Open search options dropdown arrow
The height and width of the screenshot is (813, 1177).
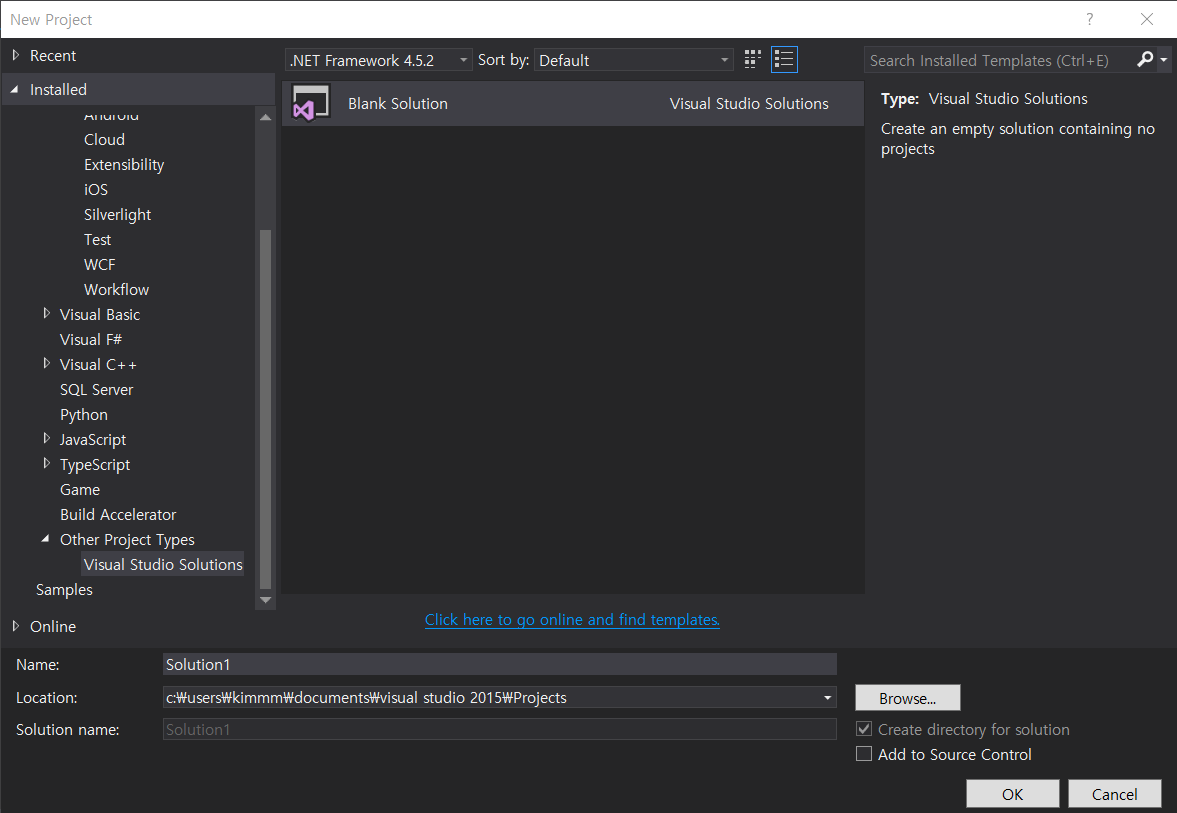[1163, 59]
